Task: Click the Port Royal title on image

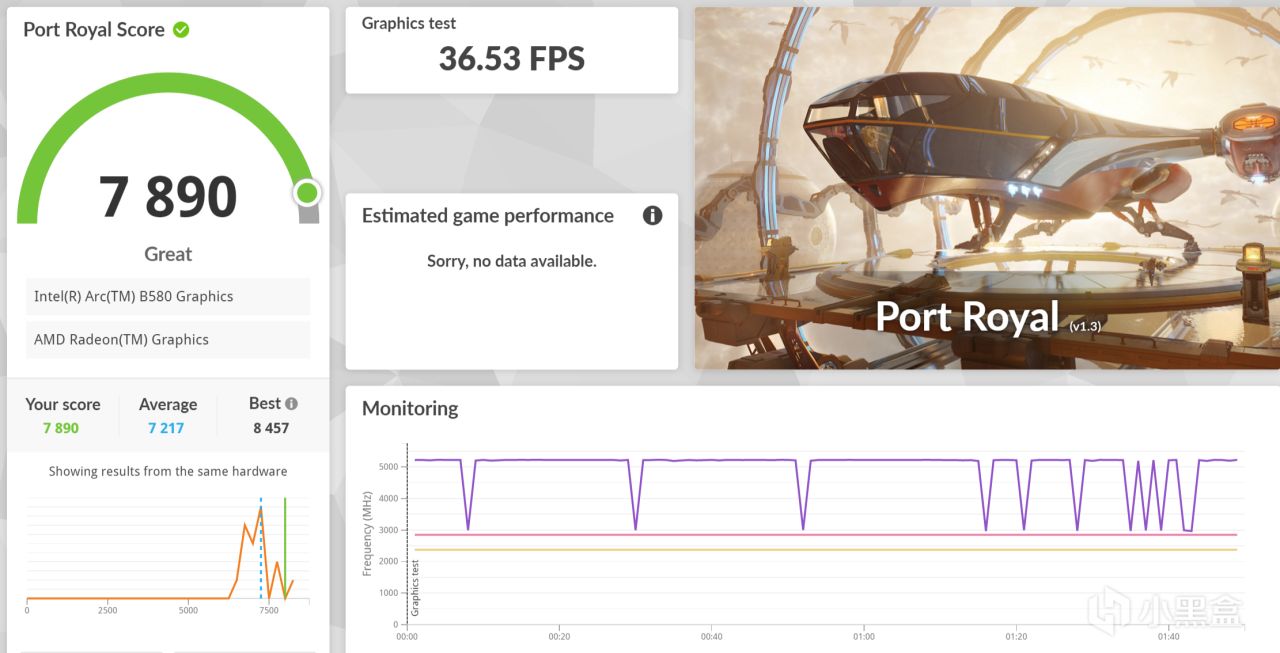Action: 967,316
